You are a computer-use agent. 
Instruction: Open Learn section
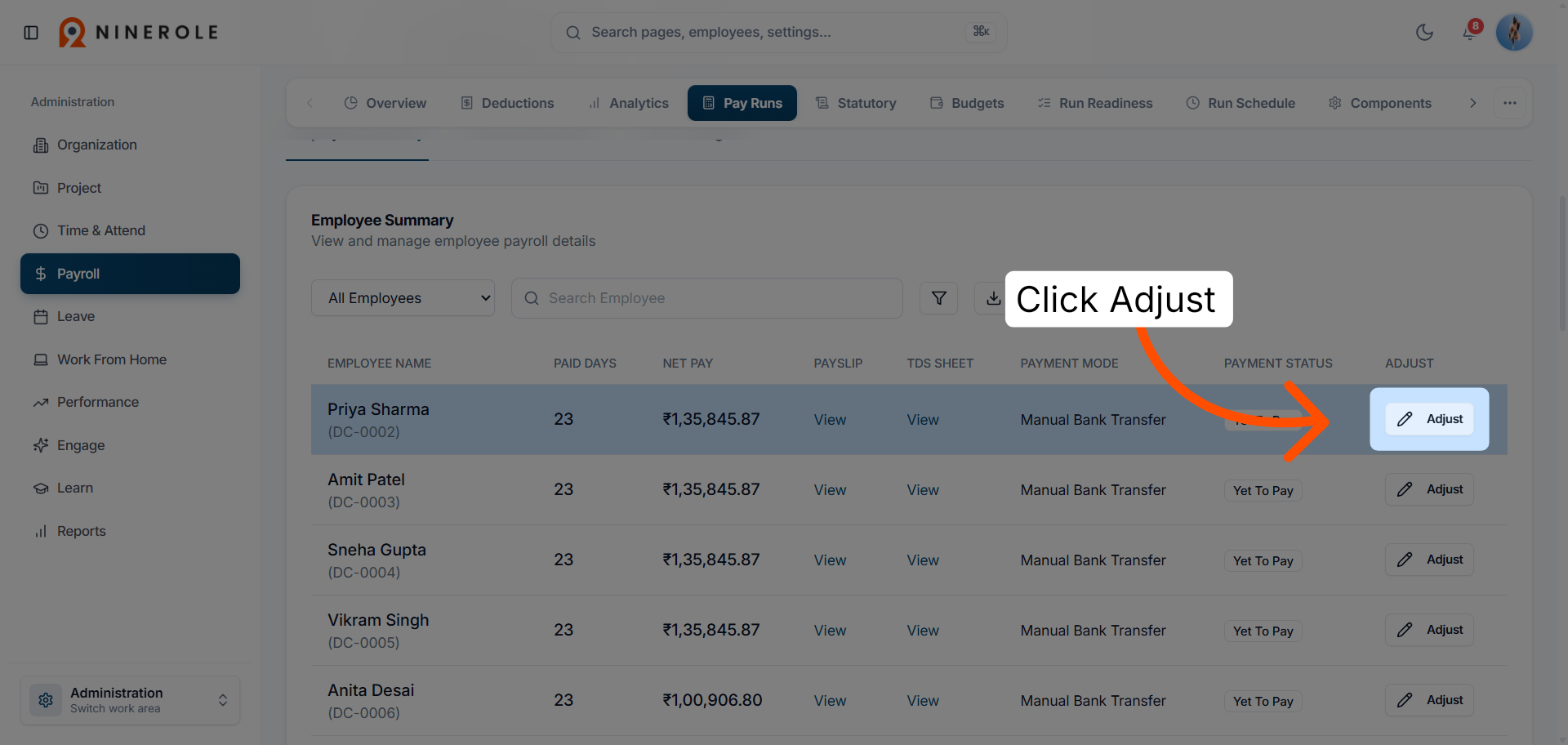130,488
